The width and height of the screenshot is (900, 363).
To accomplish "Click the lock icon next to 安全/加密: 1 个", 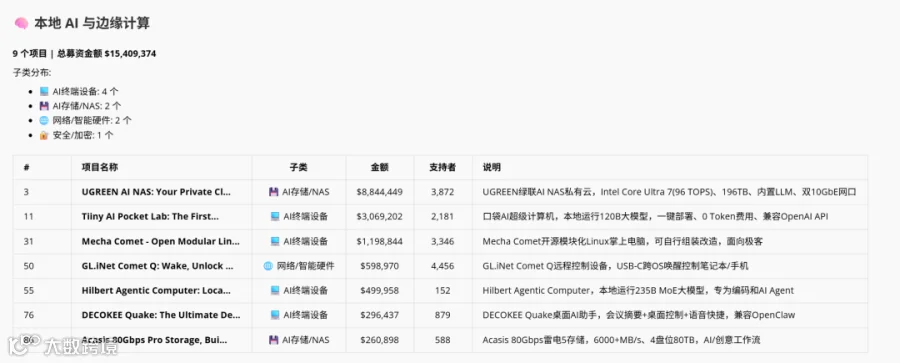I will pos(44,136).
